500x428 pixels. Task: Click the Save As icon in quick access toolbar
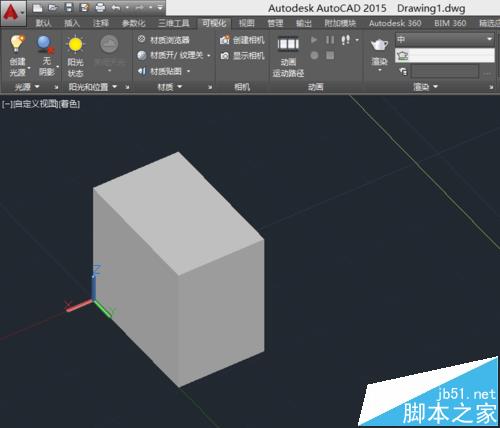(x=84, y=7)
